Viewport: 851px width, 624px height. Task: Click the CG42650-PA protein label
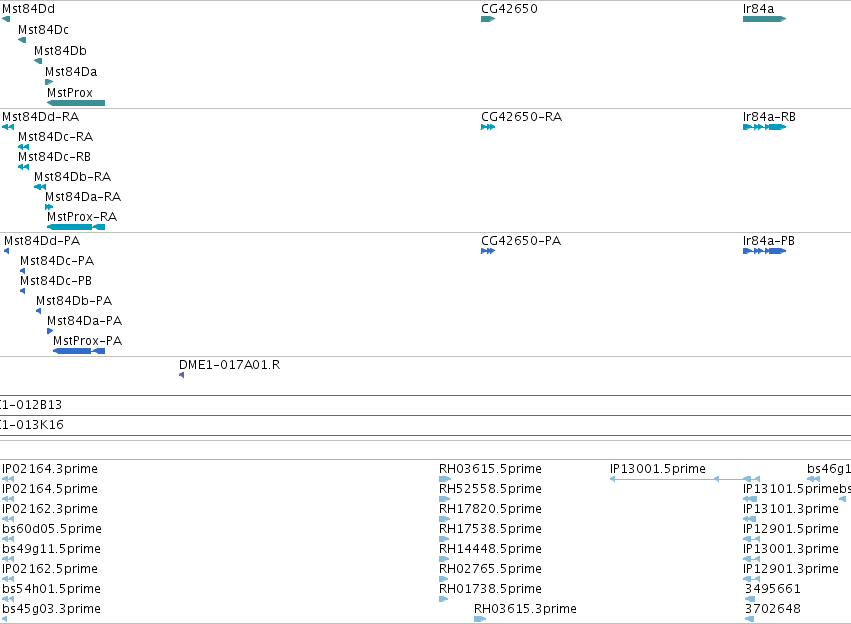point(521,240)
